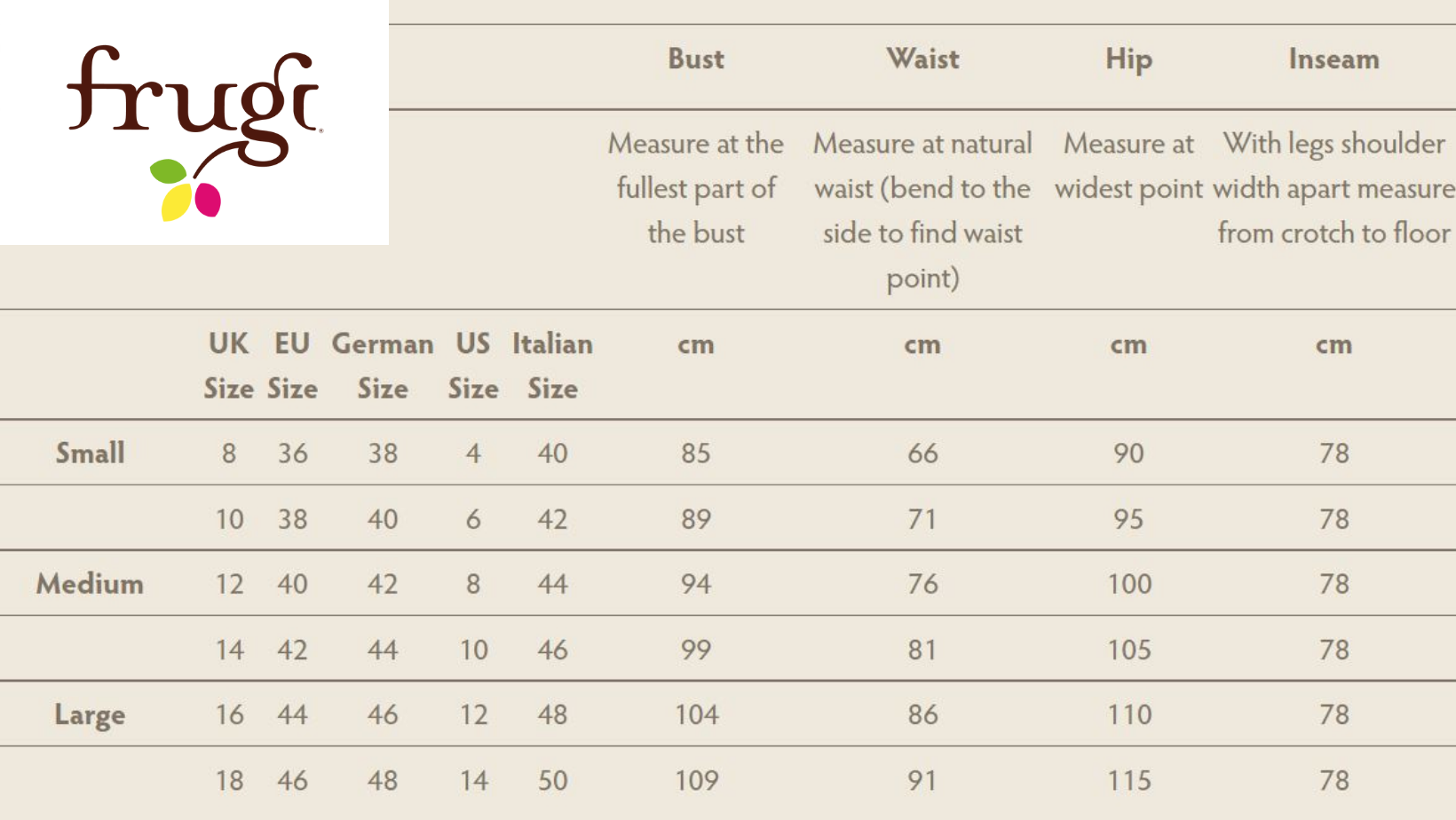Click the EU Size column heading
This screenshot has height=820, width=1456.
pos(292,366)
